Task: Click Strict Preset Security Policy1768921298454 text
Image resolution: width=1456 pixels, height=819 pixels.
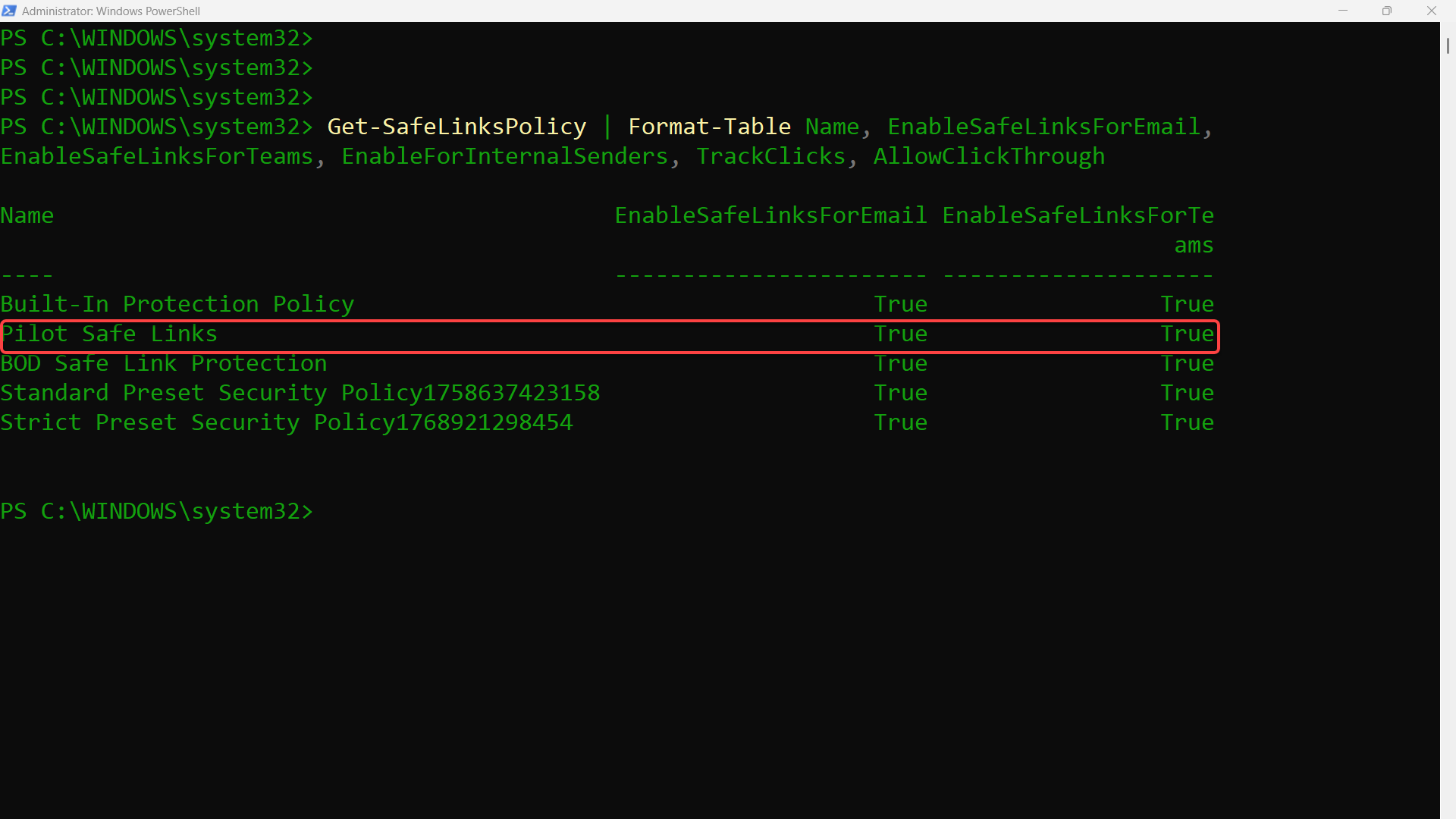Action: pos(286,422)
